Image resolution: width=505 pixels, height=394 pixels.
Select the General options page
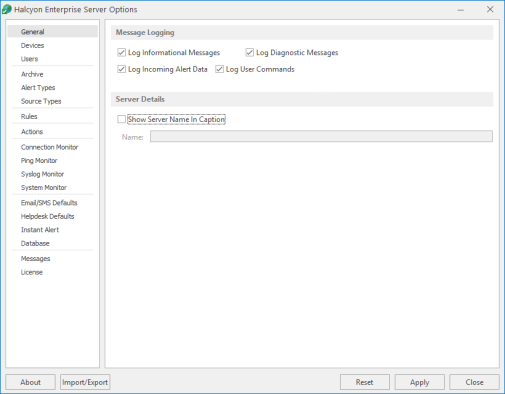click(x=52, y=32)
